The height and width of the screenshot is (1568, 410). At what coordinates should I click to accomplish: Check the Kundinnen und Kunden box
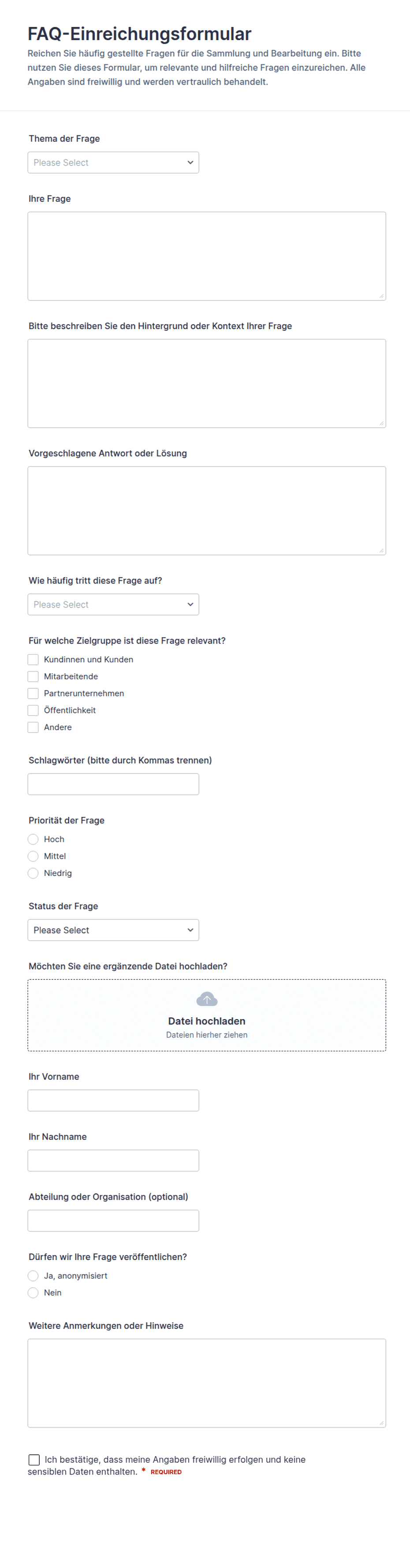(x=33, y=659)
